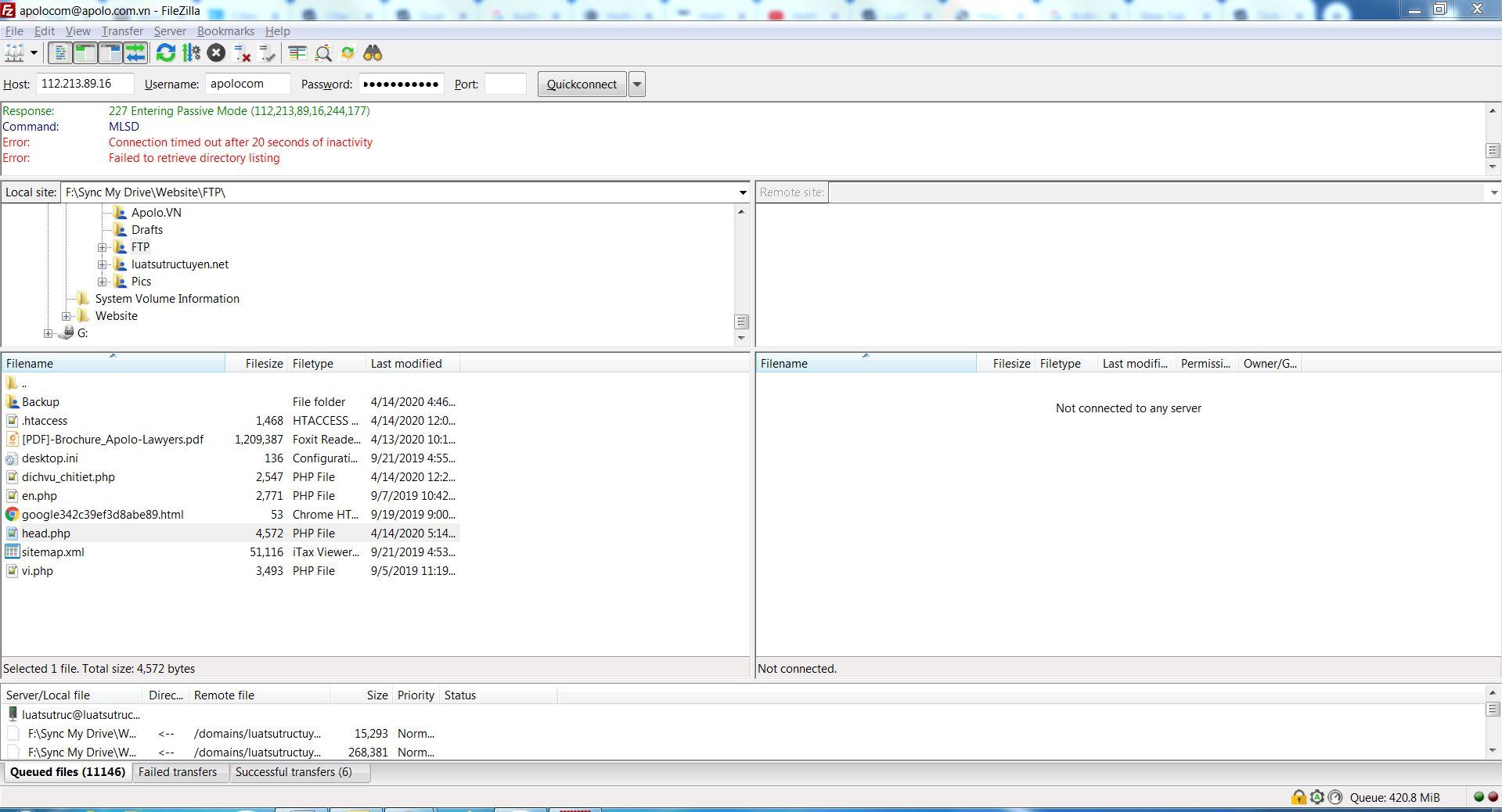Toggle synchronized browsing
This screenshot has width=1502, height=812.
(x=348, y=53)
